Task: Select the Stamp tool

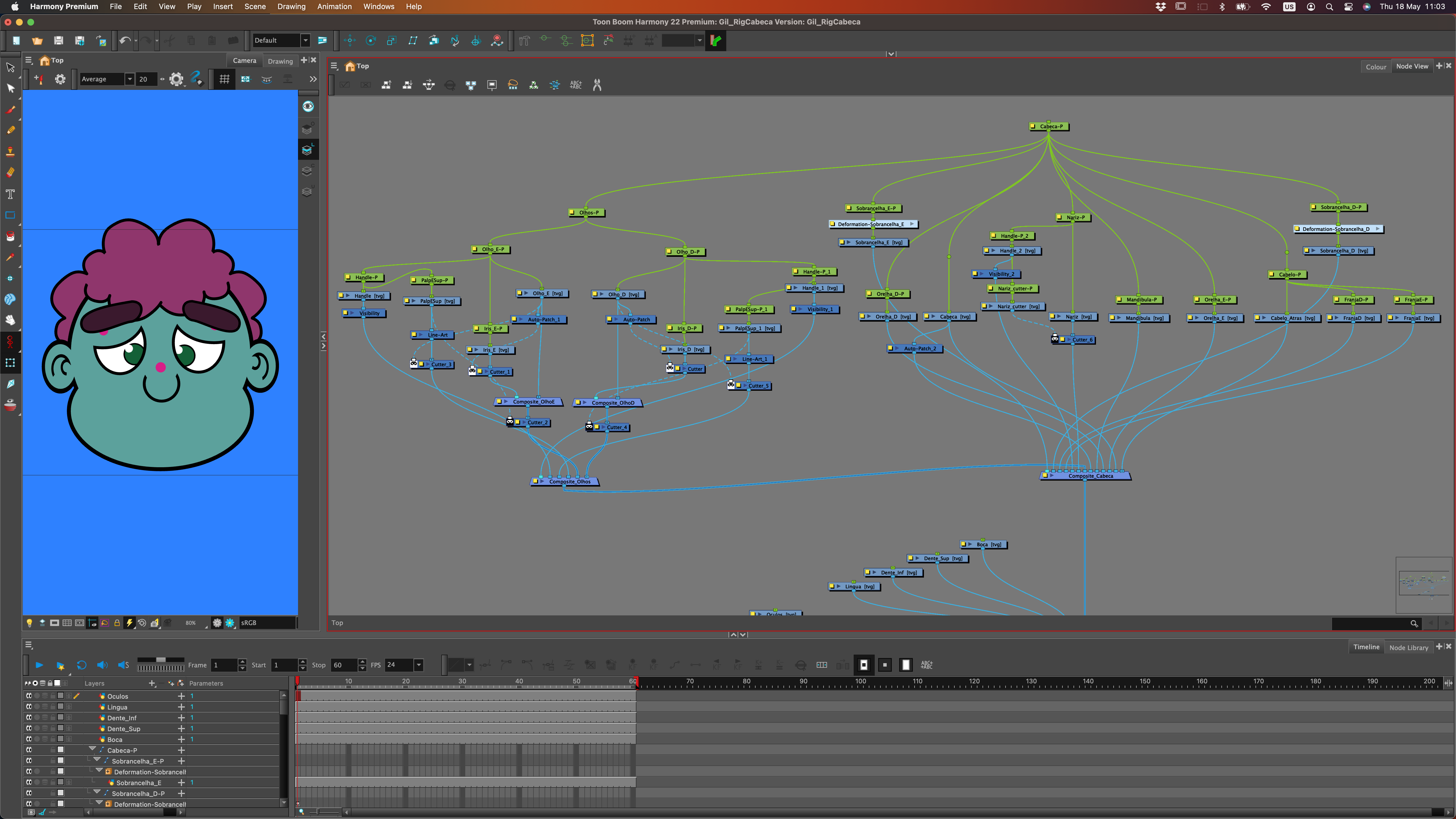Action: [x=10, y=152]
